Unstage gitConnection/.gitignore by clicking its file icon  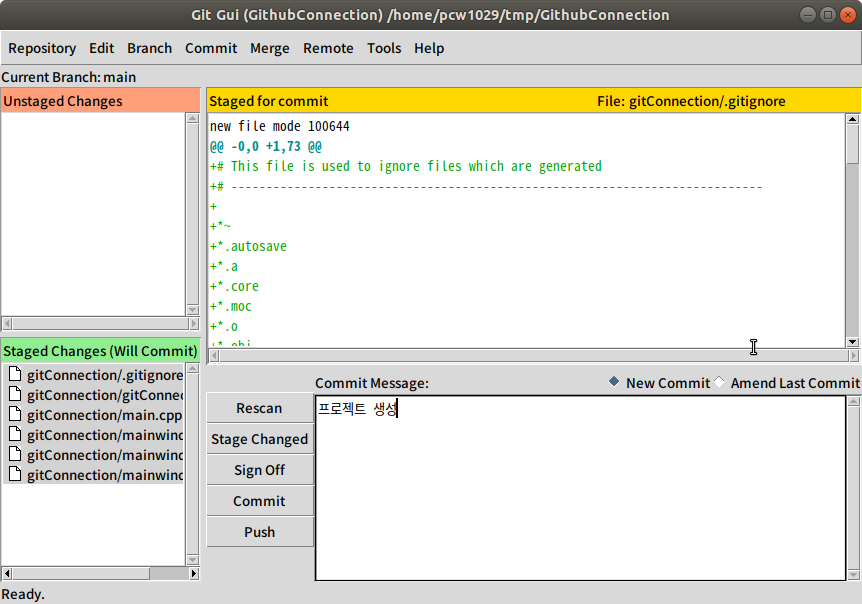14,374
